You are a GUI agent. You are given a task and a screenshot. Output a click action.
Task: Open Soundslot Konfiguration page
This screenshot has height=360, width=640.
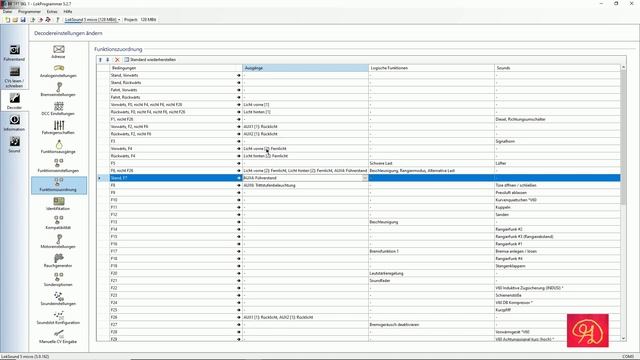59,318
